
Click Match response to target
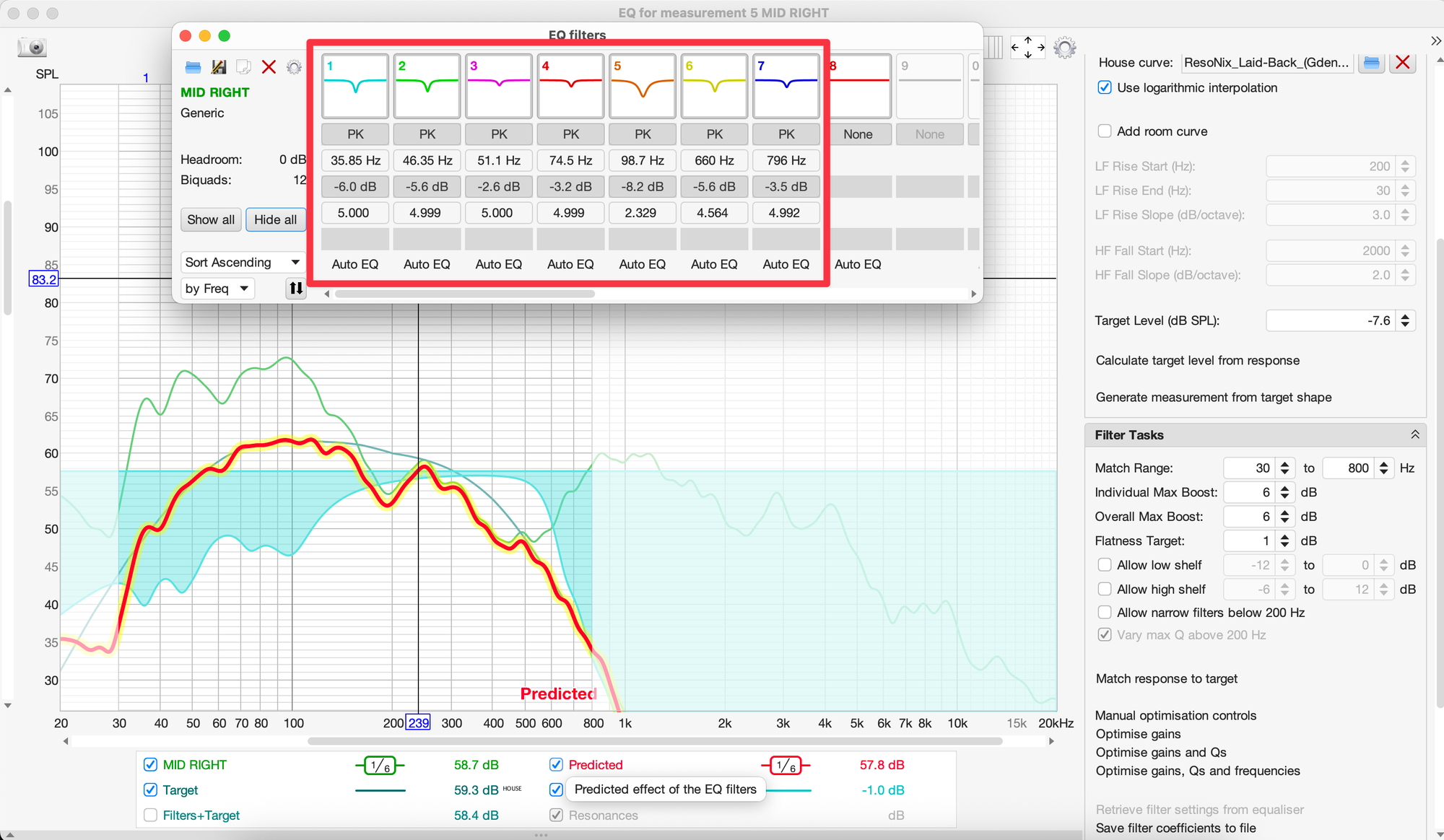(x=1166, y=678)
